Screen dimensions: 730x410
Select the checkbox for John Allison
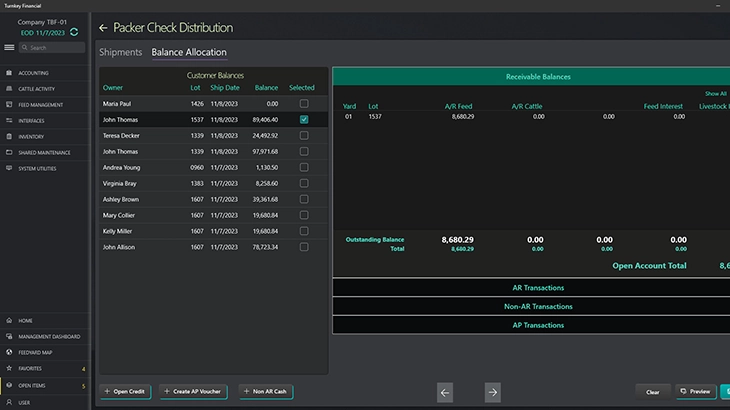[x=304, y=247]
